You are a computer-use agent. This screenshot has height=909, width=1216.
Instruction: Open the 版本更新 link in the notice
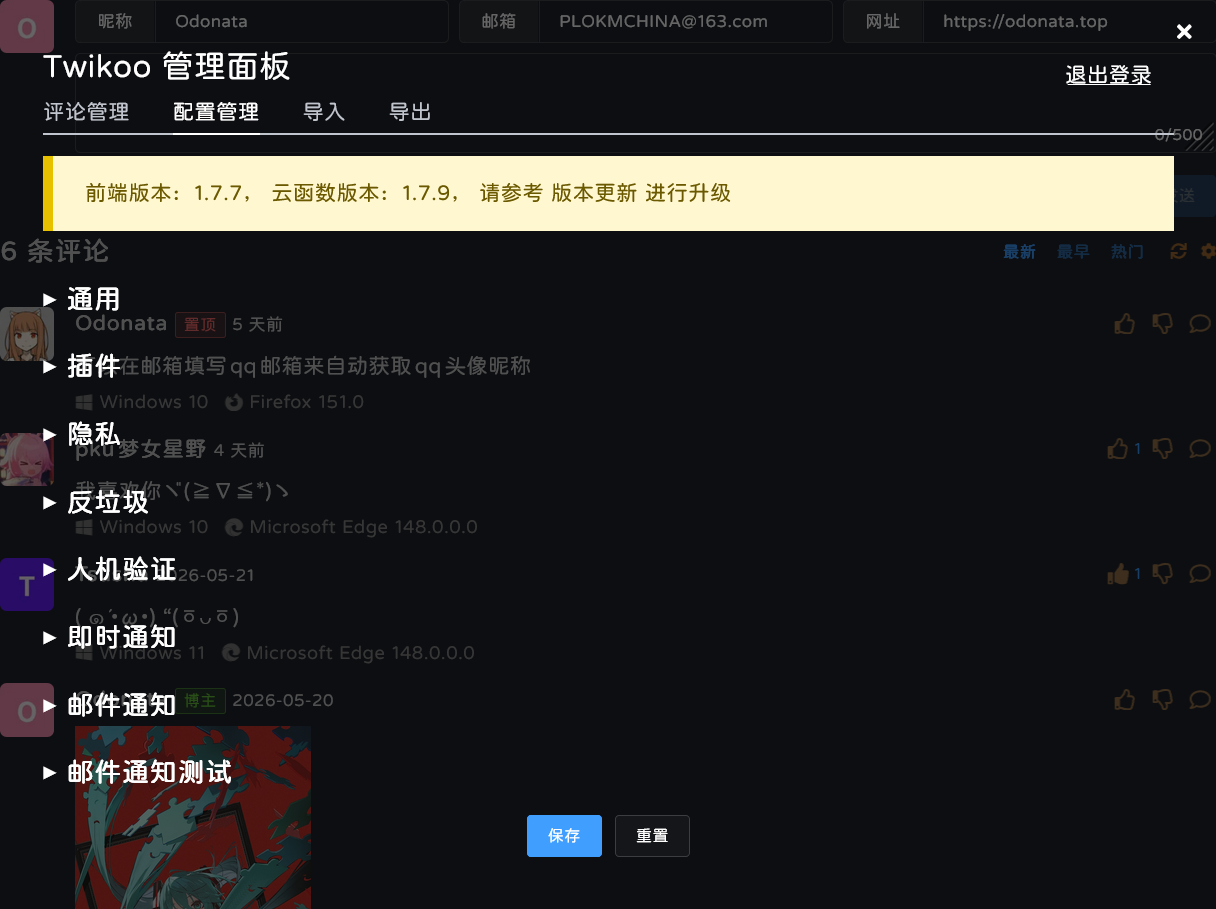pyautogui.click(x=594, y=193)
